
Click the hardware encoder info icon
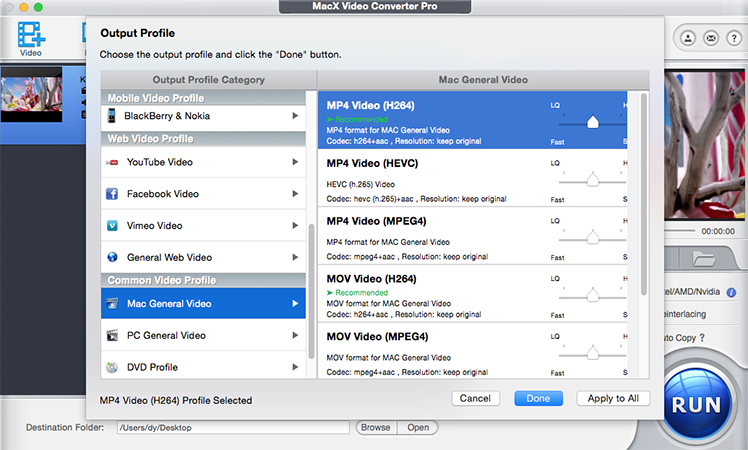(731, 292)
